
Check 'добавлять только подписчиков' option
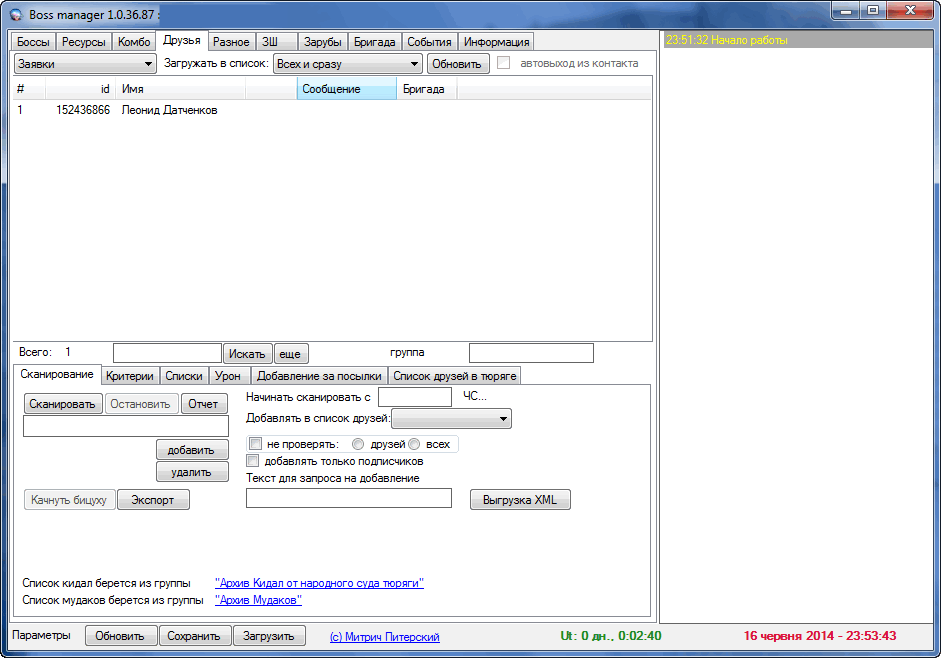coord(253,461)
